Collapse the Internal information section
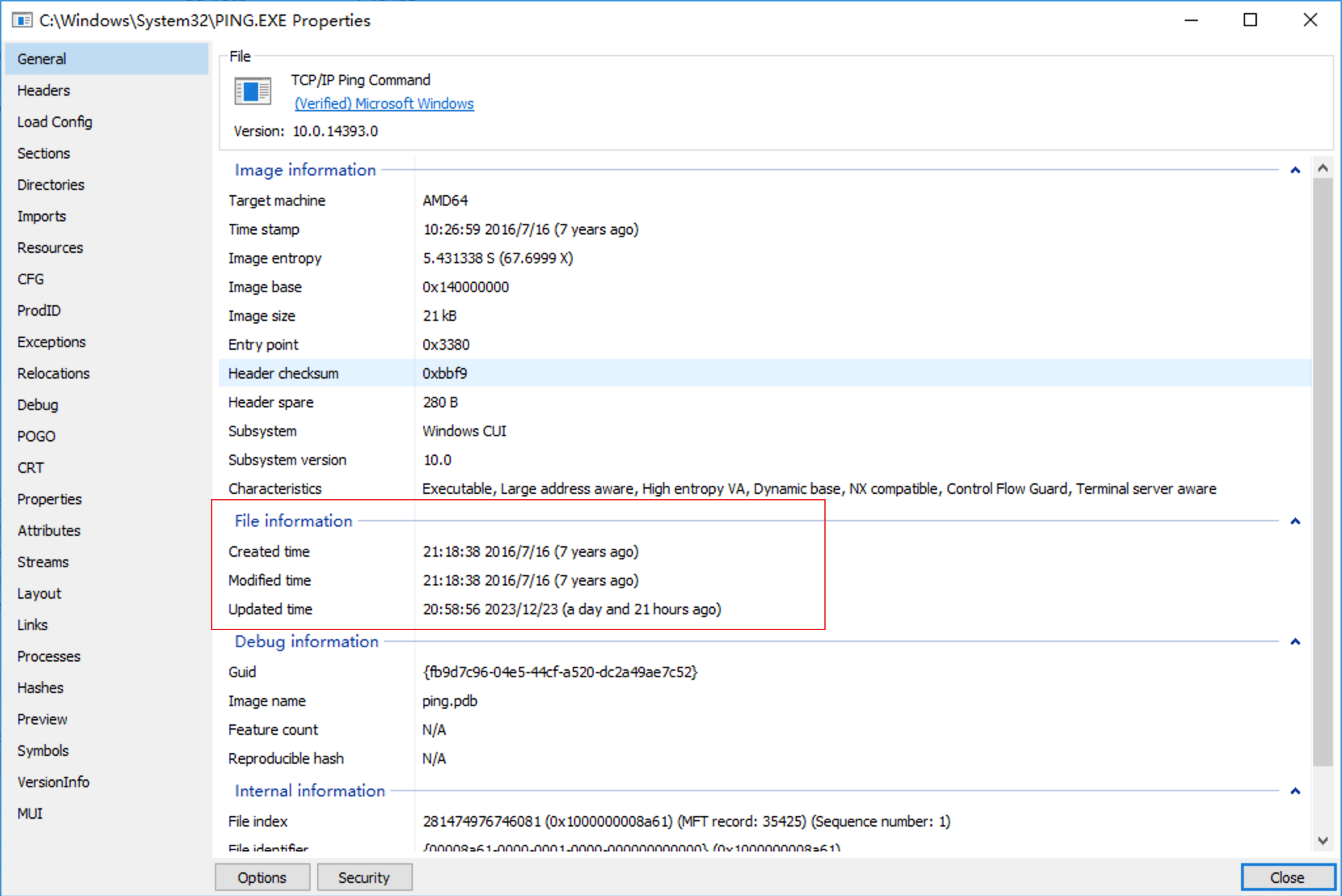The image size is (1342, 896). coord(1295,791)
